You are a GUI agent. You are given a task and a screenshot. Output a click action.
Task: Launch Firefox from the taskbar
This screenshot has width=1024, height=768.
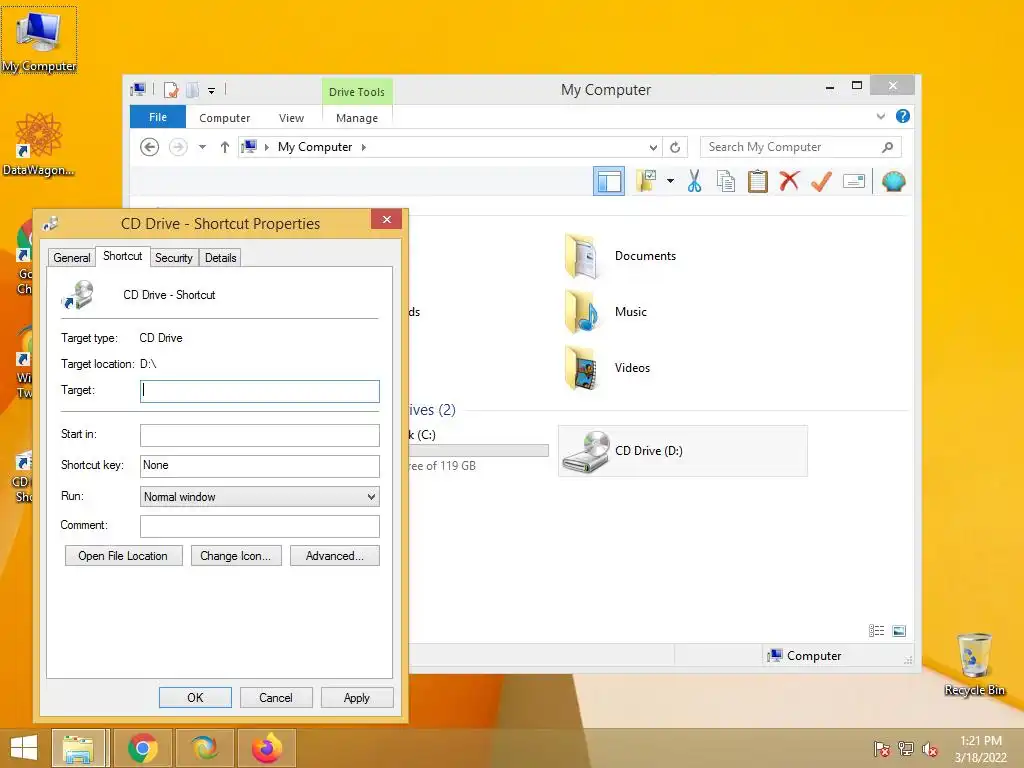pyautogui.click(x=267, y=748)
